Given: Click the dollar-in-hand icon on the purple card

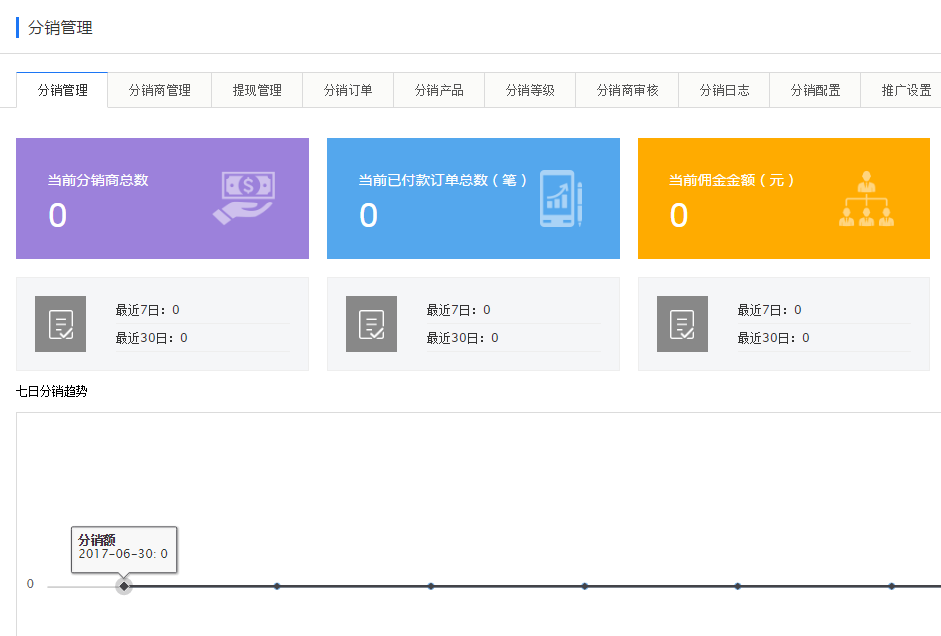Looking at the screenshot, I should tap(244, 195).
